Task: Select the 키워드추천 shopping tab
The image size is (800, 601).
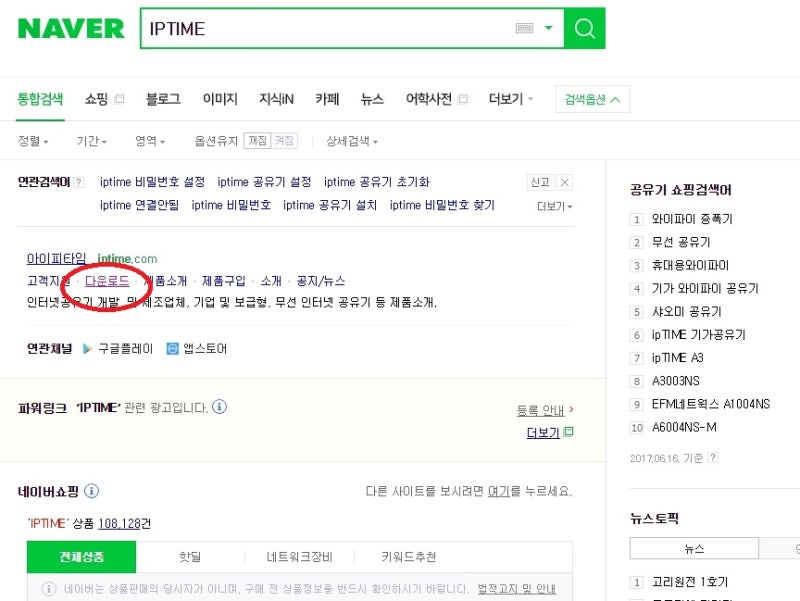Action: pyautogui.click(x=409, y=557)
